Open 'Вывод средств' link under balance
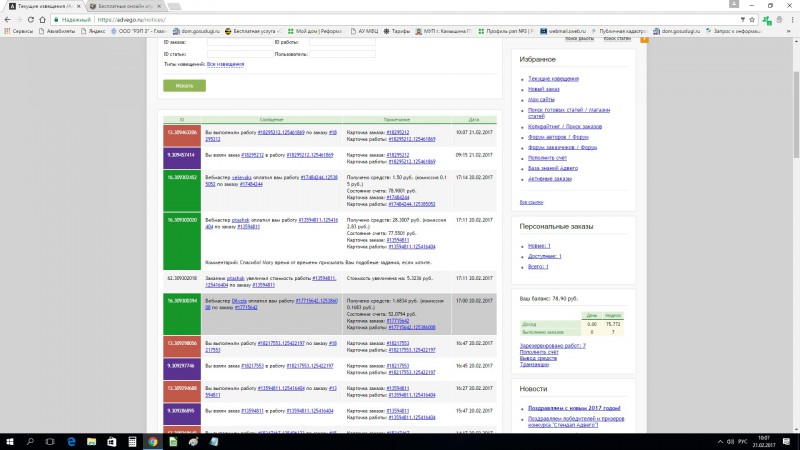Image resolution: width=800 pixels, height=450 pixels. tap(538, 358)
